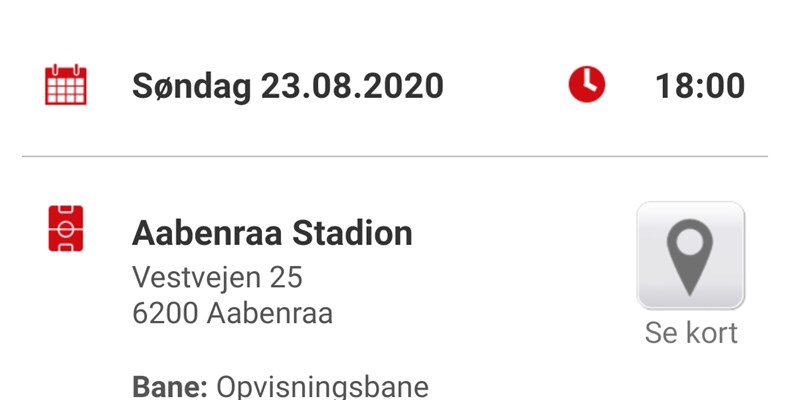Open the map using the pin icon
790x400 pixels.
click(690, 255)
